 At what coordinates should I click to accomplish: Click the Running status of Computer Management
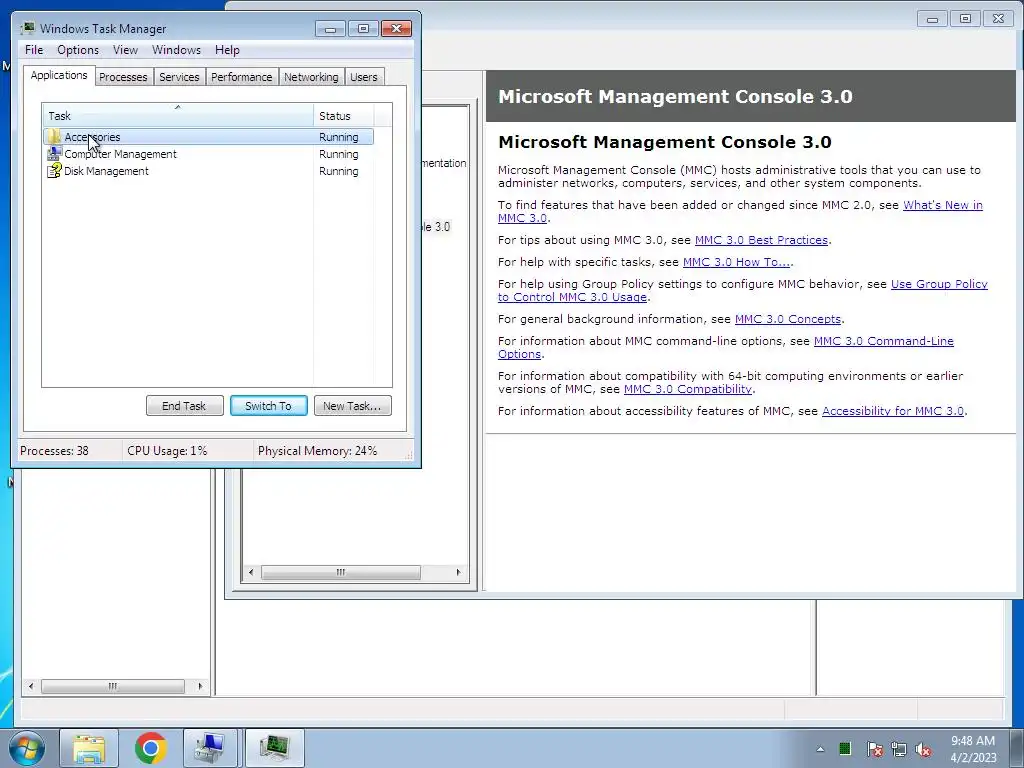pos(338,154)
